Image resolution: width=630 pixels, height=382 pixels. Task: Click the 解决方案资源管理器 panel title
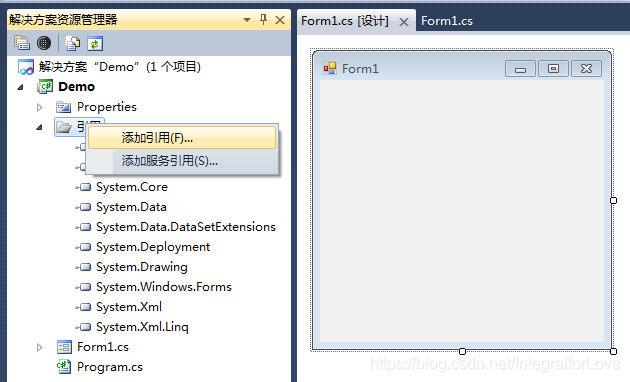click(x=63, y=20)
